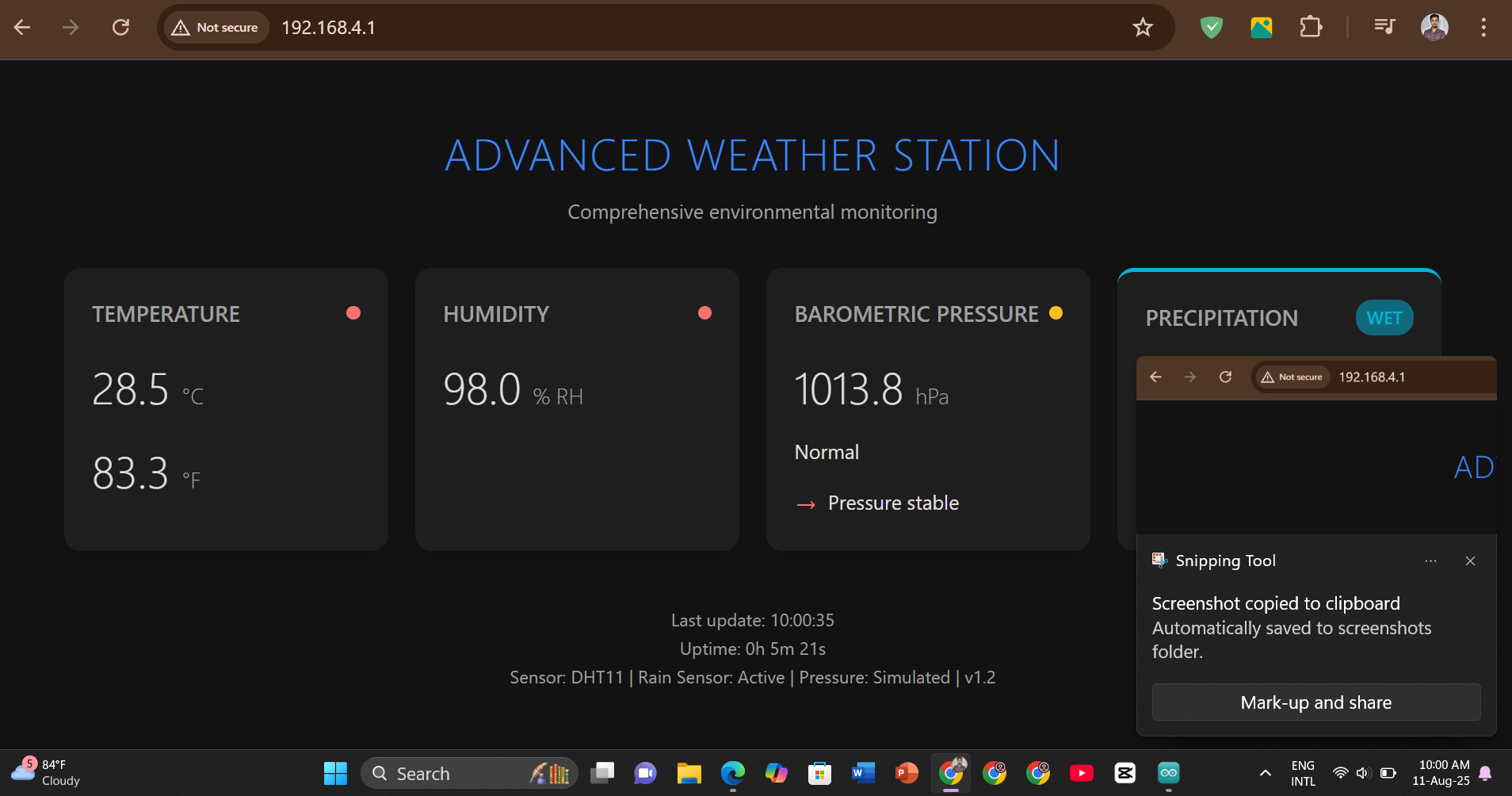This screenshot has width=1512, height=796.
Task: Open Microsoft Store from the taskbar
Action: click(819, 773)
